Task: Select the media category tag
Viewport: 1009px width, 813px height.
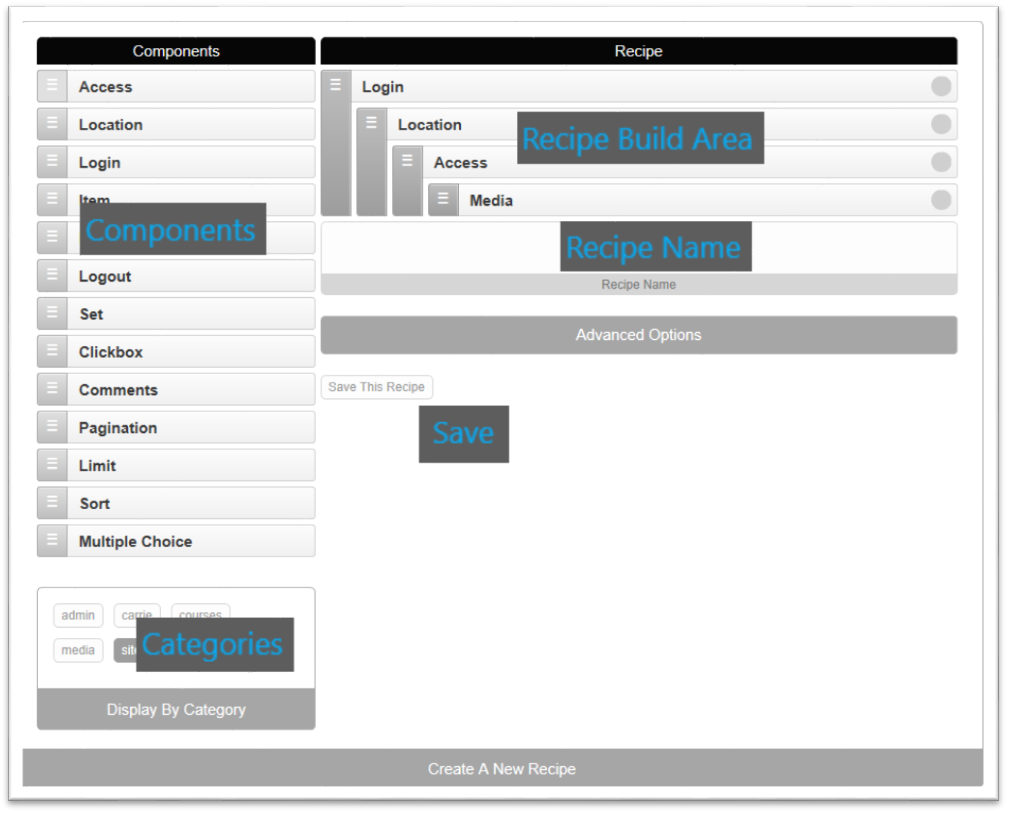Action: pos(78,650)
